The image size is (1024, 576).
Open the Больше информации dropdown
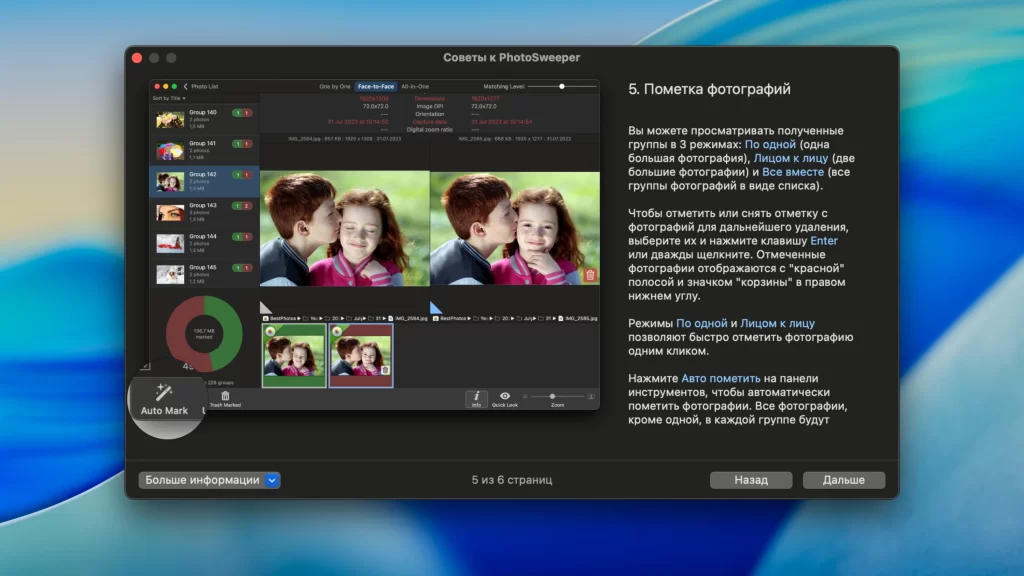[x=209, y=480]
